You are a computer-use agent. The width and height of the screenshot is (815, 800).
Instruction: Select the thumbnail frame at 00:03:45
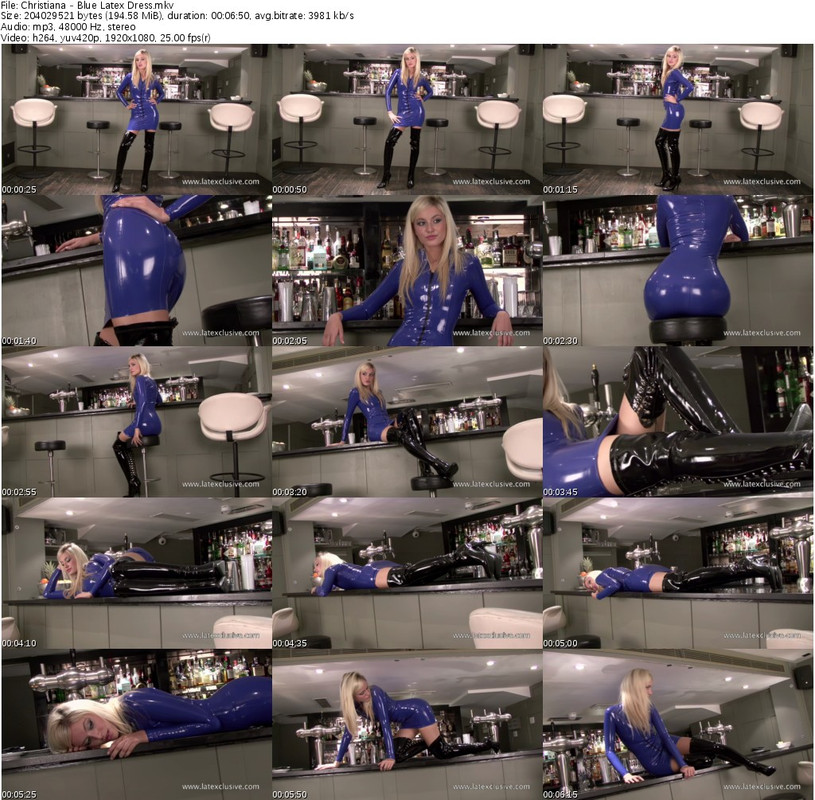pyautogui.click(x=678, y=422)
